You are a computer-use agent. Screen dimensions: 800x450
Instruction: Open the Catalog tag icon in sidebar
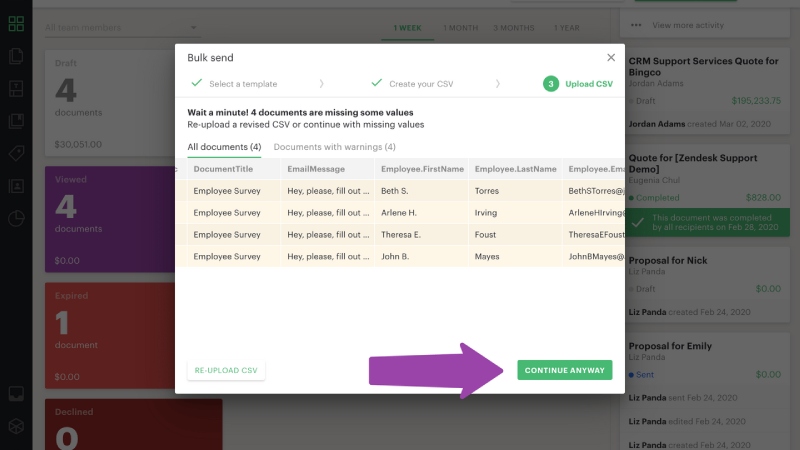click(16, 153)
